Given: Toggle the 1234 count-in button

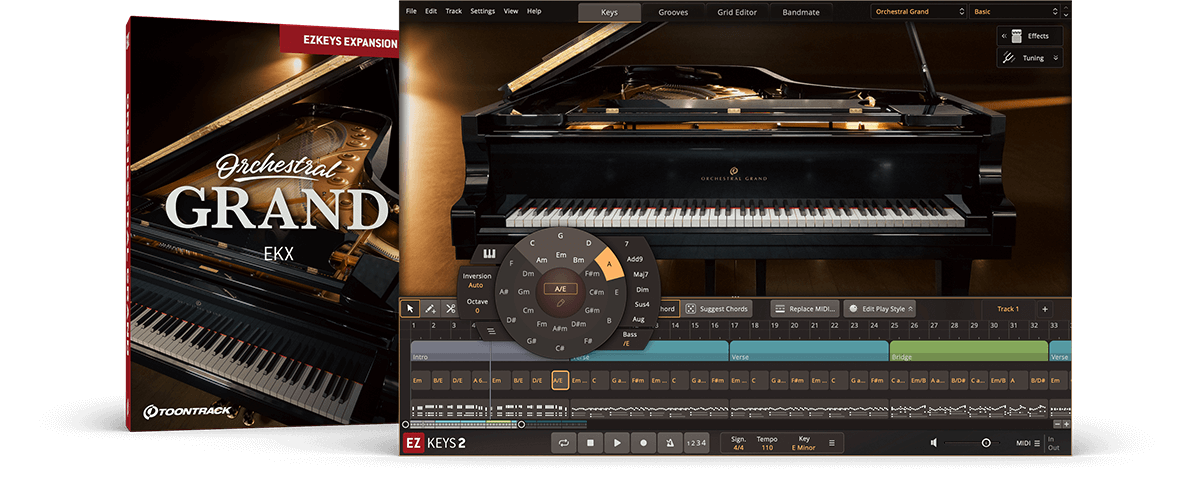Looking at the screenshot, I should click(696, 443).
